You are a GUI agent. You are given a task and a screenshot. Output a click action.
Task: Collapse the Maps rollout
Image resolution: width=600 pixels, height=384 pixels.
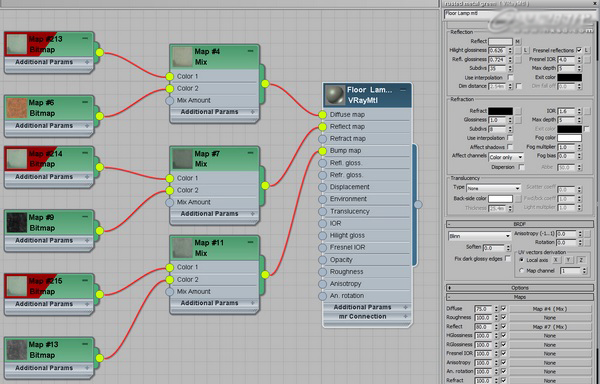pyautogui.click(x=519, y=297)
